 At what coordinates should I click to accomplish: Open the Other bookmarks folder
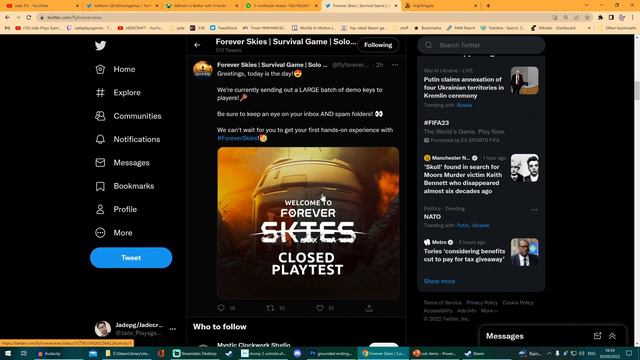point(617,28)
